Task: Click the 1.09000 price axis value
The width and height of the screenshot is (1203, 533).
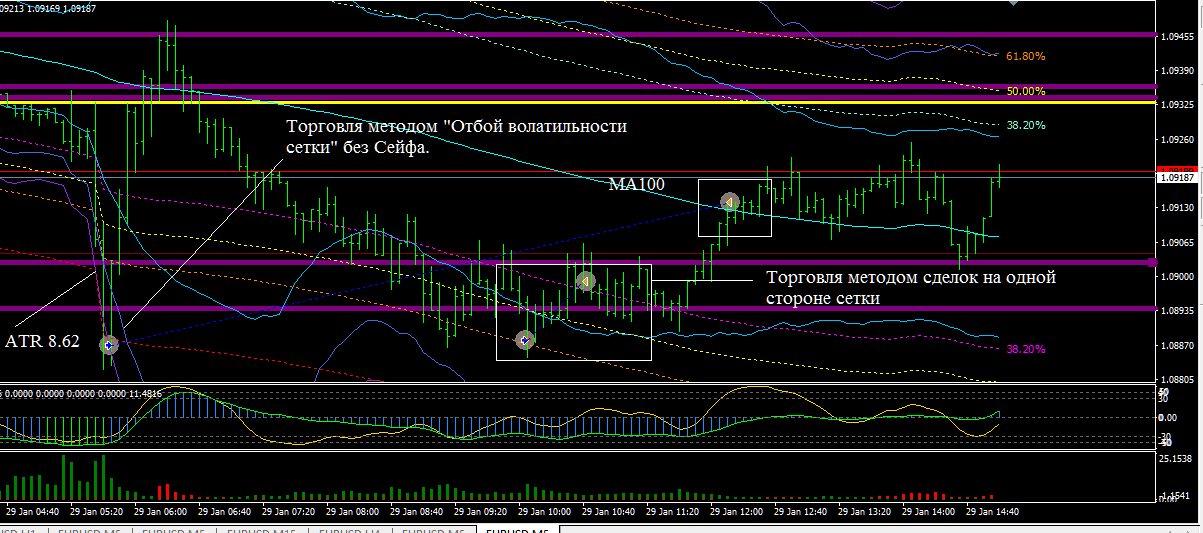Action: [1177, 276]
